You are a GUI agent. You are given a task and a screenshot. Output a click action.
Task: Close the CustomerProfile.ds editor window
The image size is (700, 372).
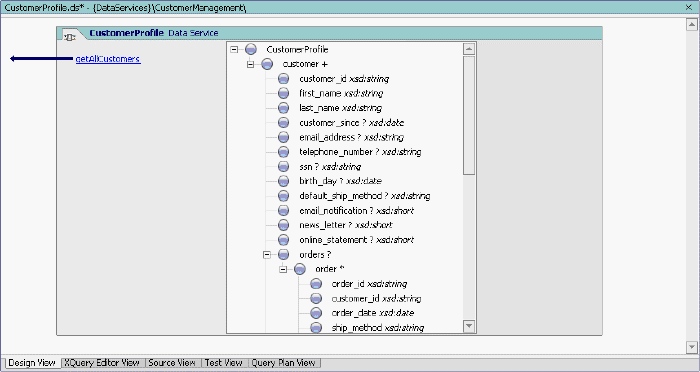pyautogui.click(x=689, y=7)
